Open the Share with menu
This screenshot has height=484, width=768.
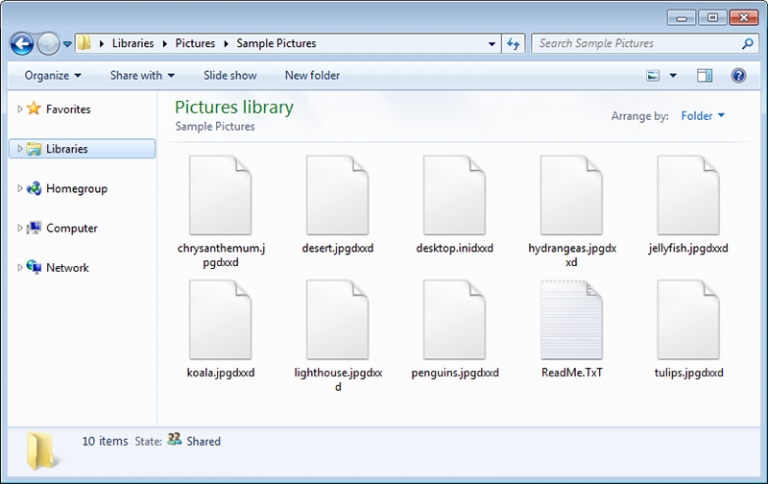tap(142, 75)
